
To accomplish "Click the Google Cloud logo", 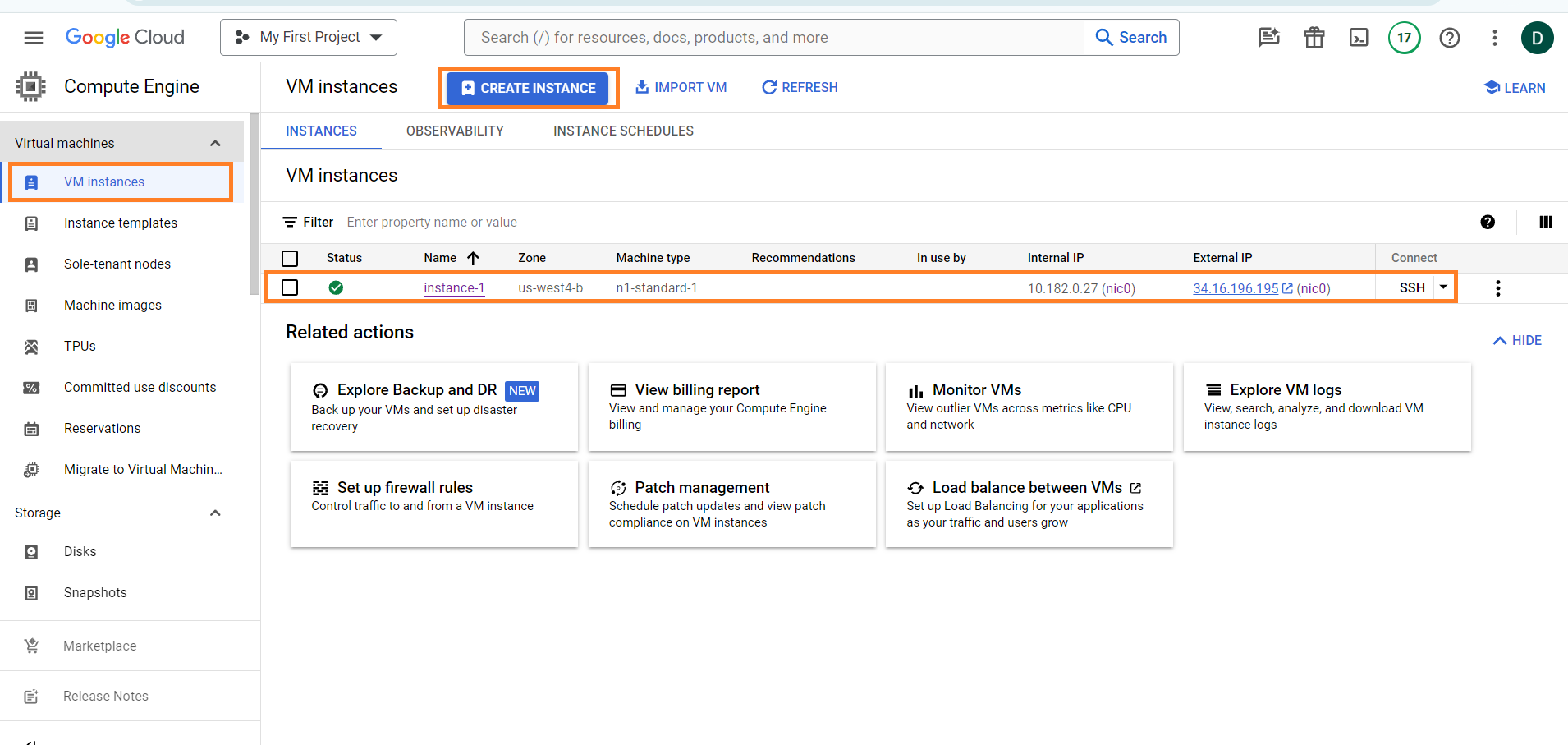I will (x=125, y=38).
